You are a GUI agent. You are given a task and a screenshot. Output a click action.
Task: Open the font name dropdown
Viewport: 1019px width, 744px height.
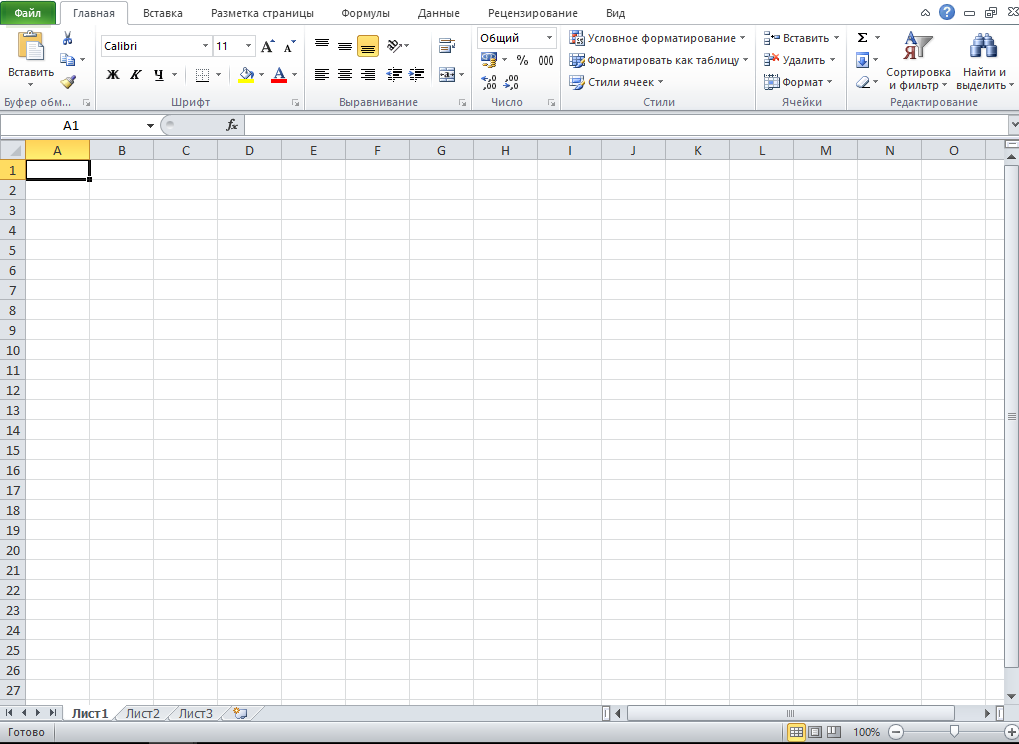tap(204, 46)
